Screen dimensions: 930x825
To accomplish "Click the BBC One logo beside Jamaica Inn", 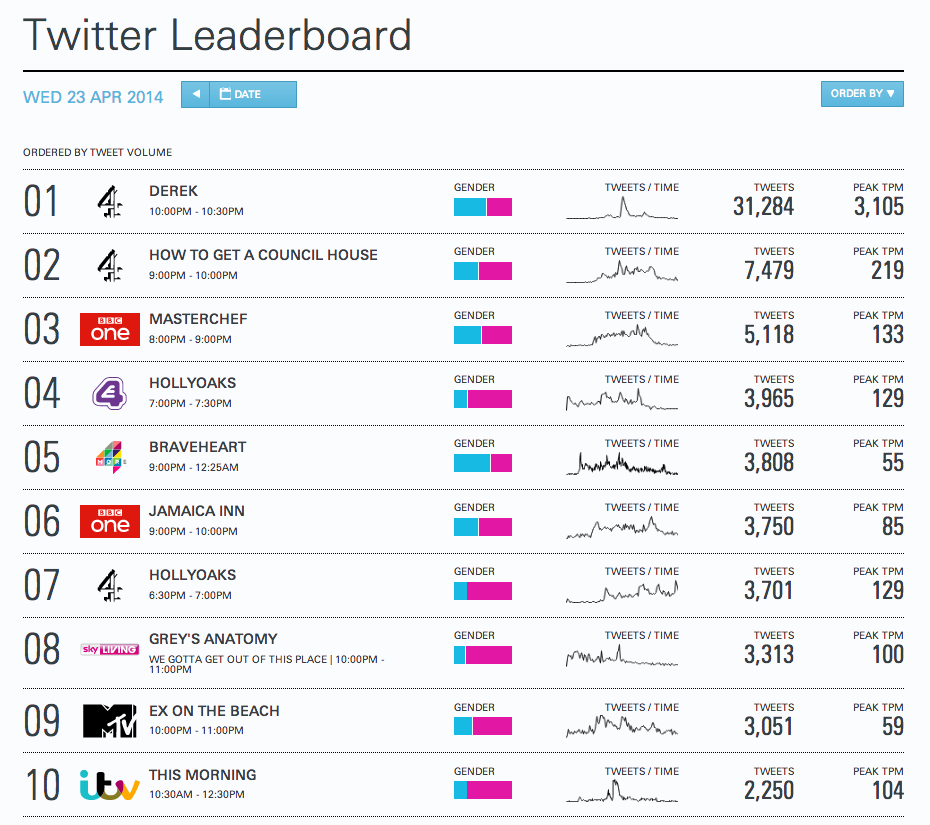I will pos(110,521).
